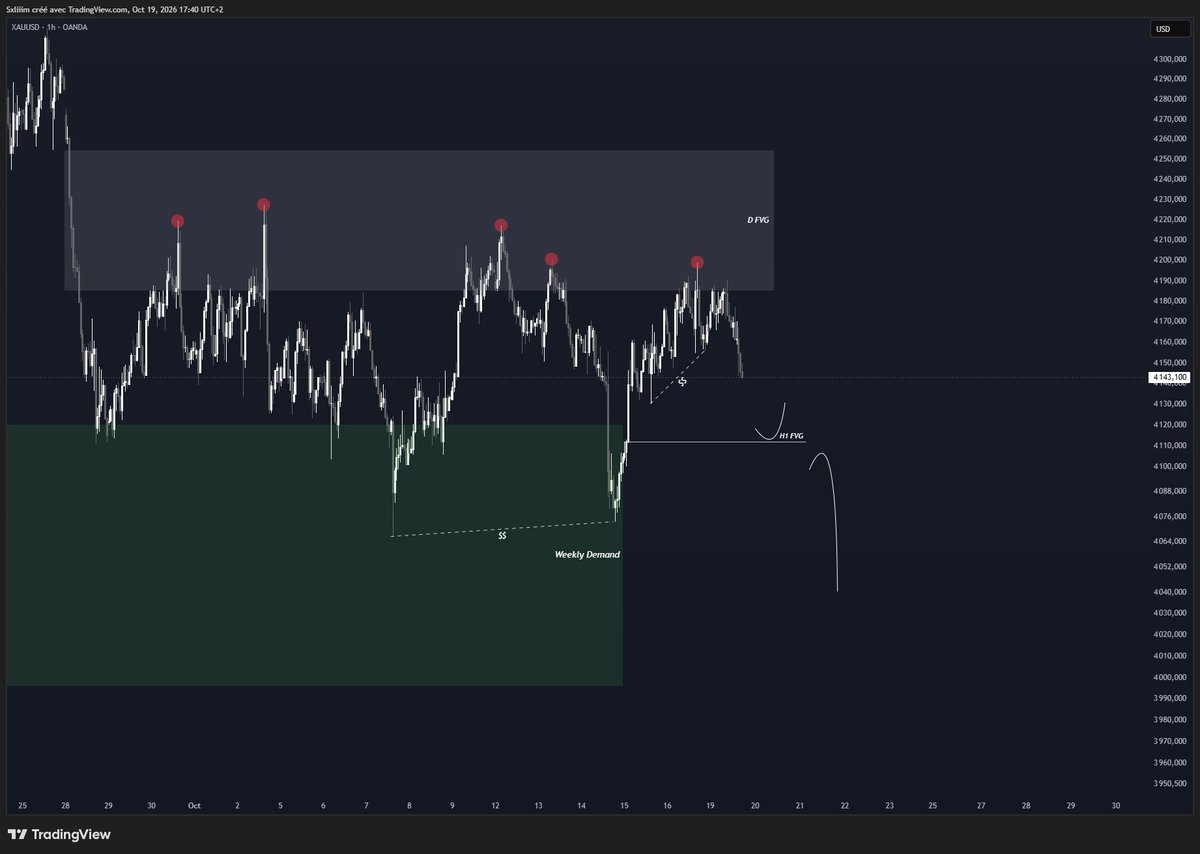Click the Oct label on the time axis
Image resolution: width=1200 pixels, height=854 pixels.
[194, 805]
